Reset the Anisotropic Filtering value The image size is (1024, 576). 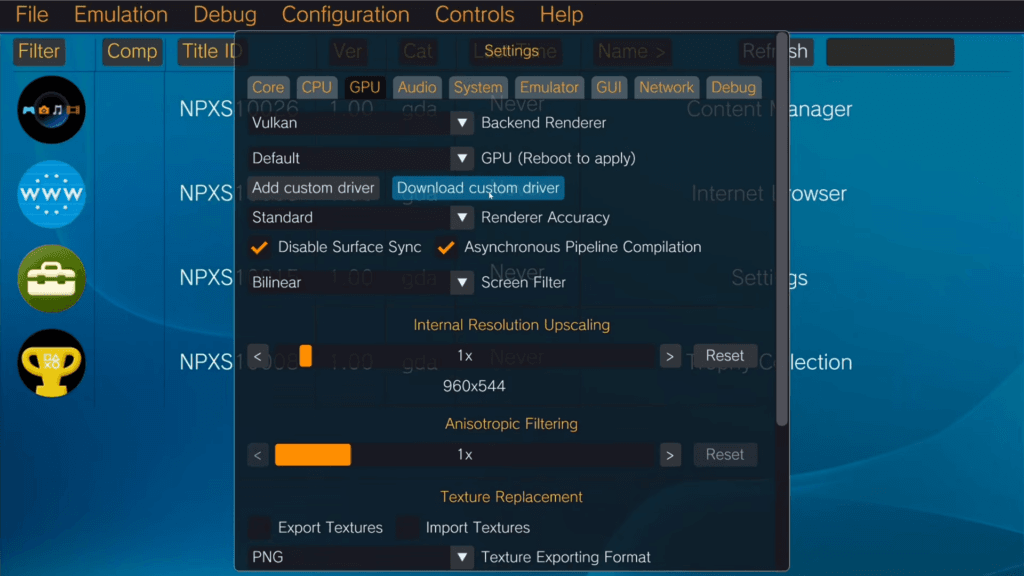725,454
